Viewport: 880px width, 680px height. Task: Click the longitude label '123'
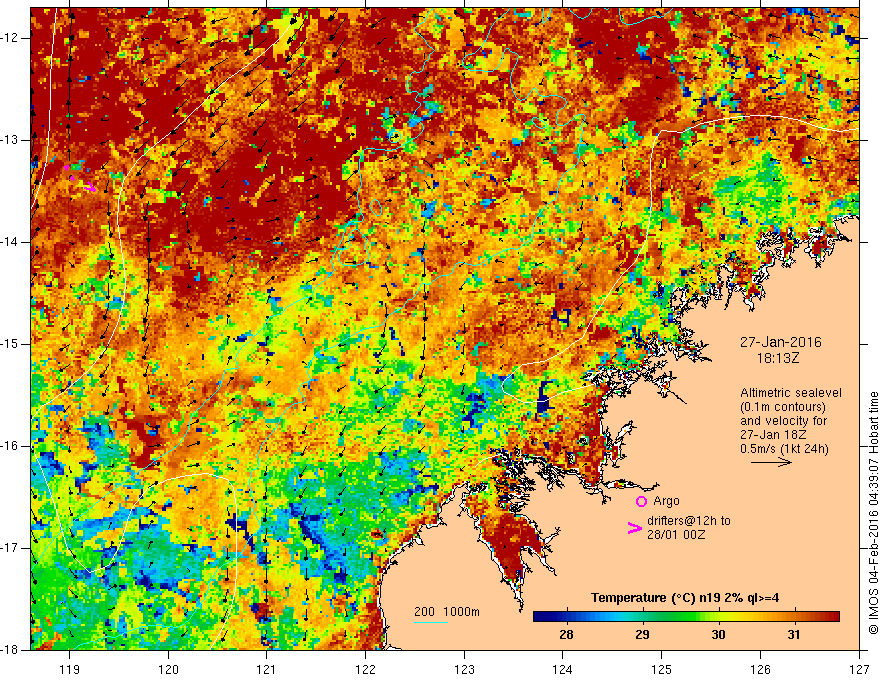pyautogui.click(x=464, y=669)
